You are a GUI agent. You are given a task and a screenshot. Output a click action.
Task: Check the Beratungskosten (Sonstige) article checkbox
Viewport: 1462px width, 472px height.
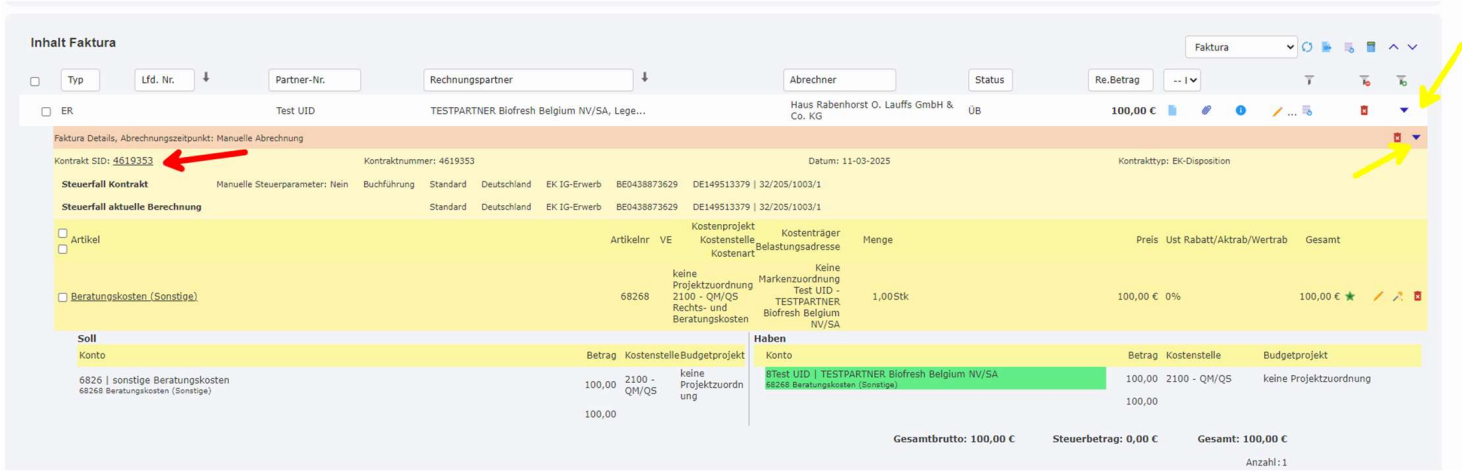(63, 297)
